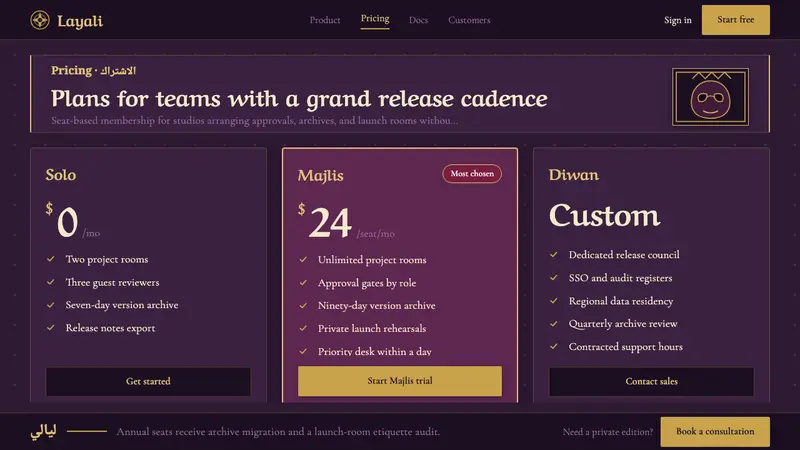
Task: Click the $24 price in Majlis plan
Action: click(x=325, y=221)
